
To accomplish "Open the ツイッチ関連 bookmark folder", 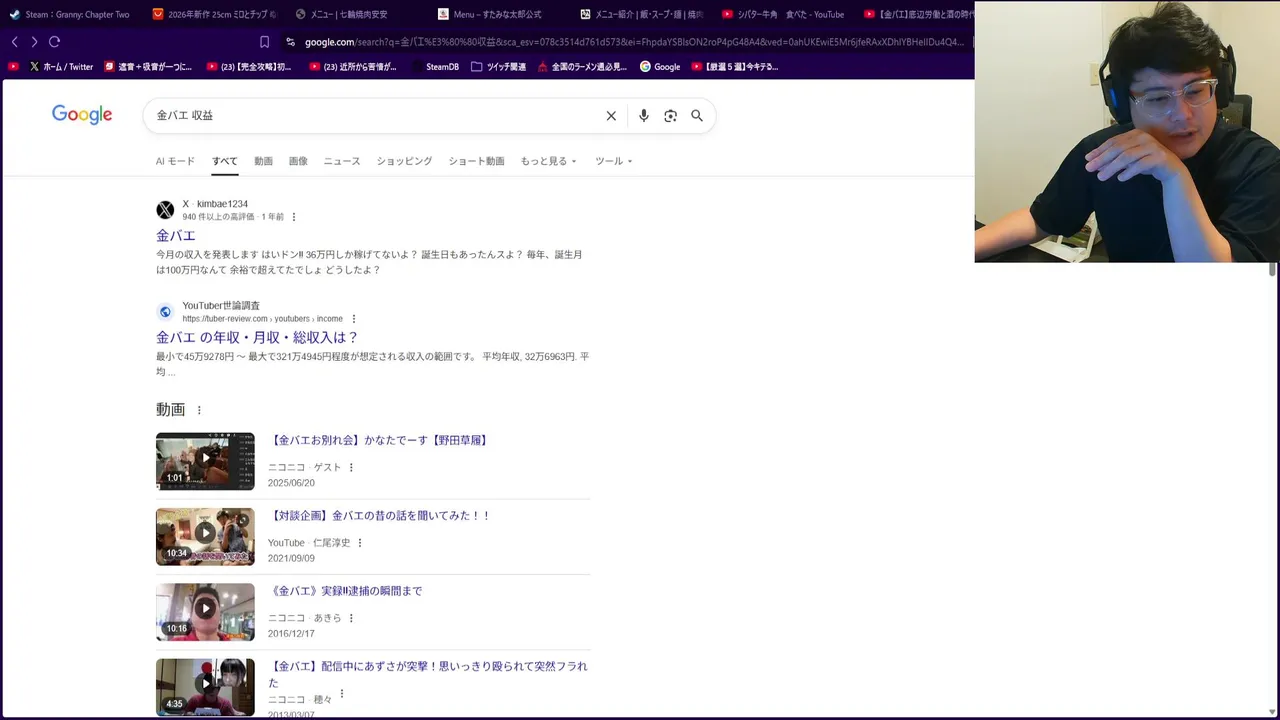I will pyautogui.click(x=498, y=67).
